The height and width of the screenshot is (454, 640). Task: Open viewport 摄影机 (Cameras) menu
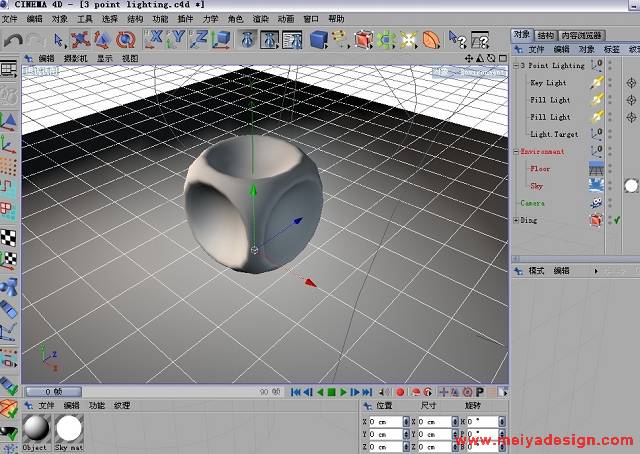tap(76, 58)
